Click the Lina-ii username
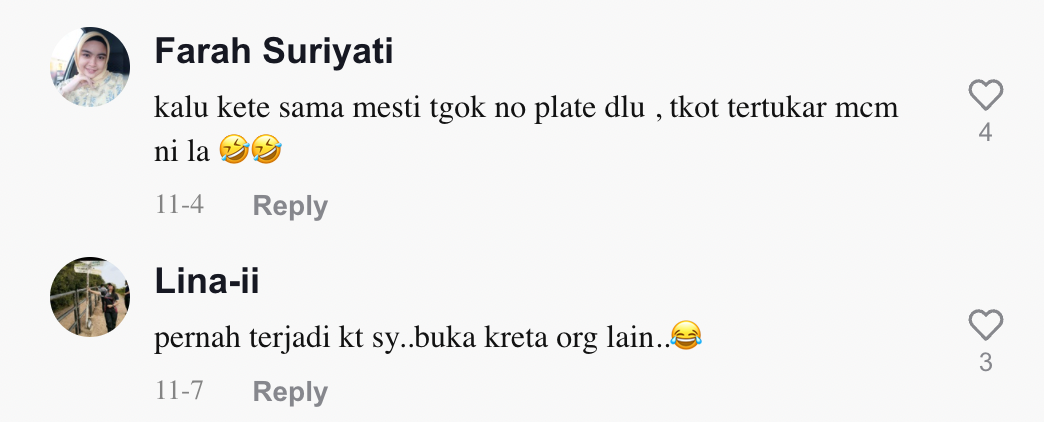Viewport: 1044px width, 422px height. point(206,281)
